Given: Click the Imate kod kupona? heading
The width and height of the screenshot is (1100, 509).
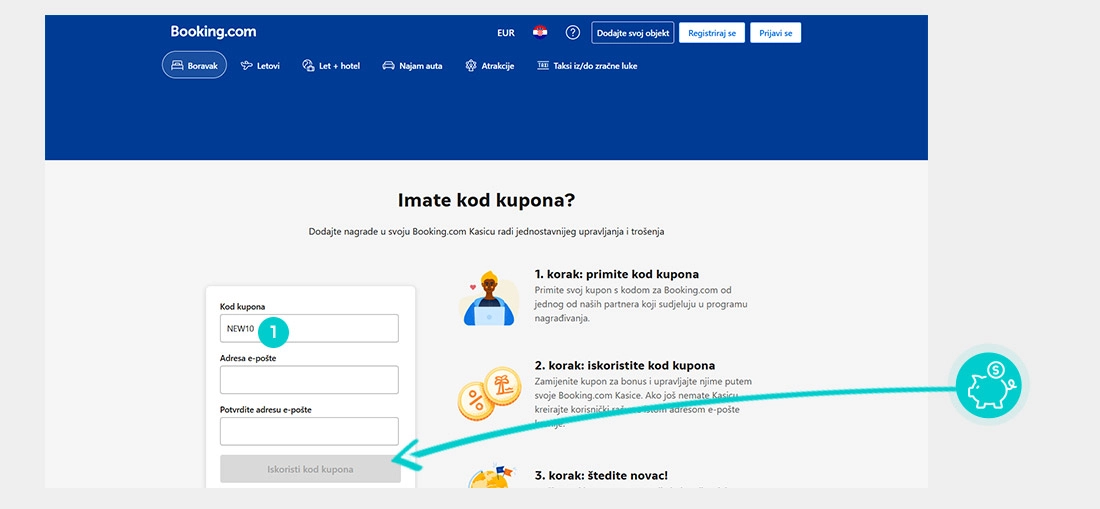Looking at the screenshot, I should pos(486,201).
